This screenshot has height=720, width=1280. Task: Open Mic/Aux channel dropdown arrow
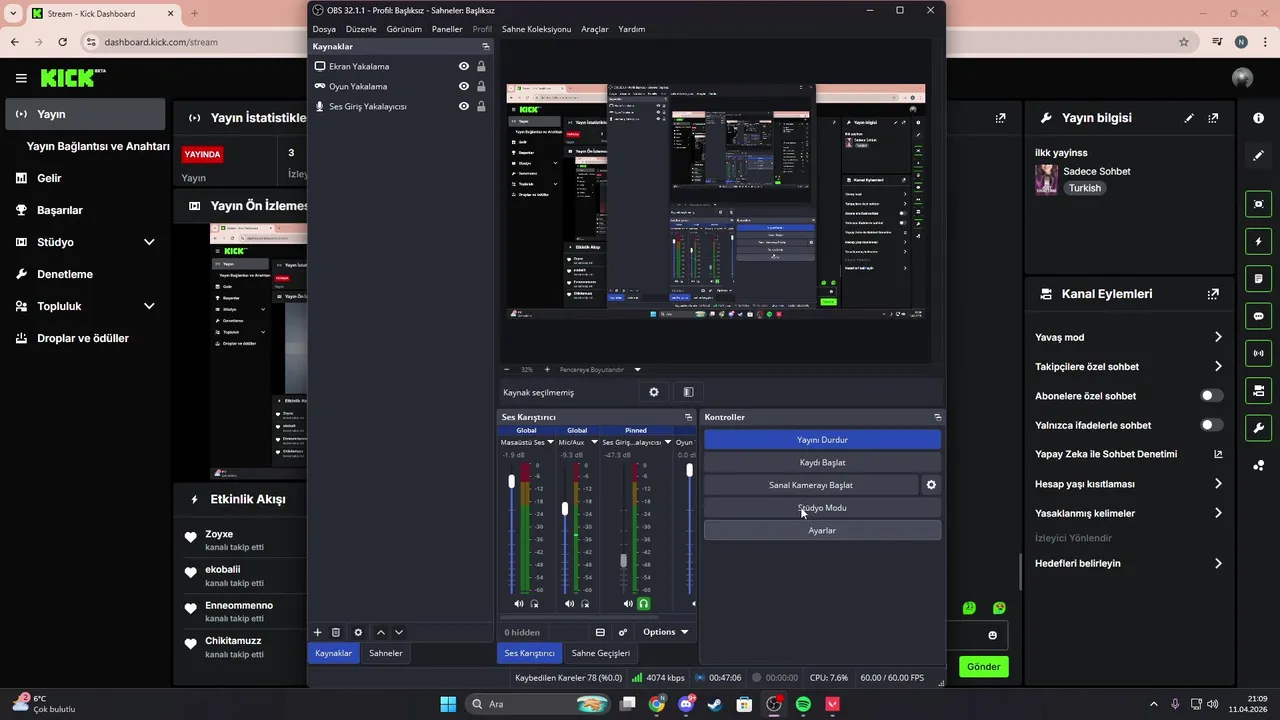tap(594, 442)
